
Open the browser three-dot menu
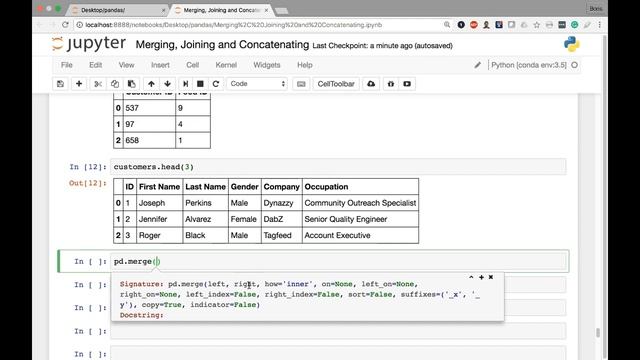pyautogui.click(x=600, y=25)
